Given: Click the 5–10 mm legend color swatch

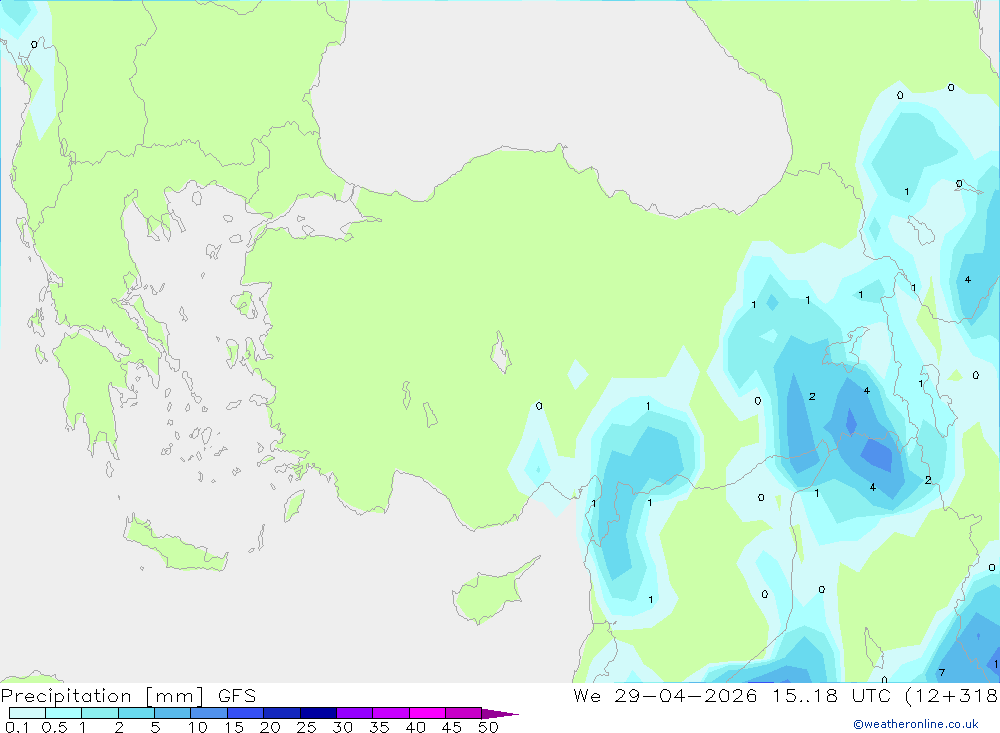Looking at the screenshot, I should tap(173, 713).
